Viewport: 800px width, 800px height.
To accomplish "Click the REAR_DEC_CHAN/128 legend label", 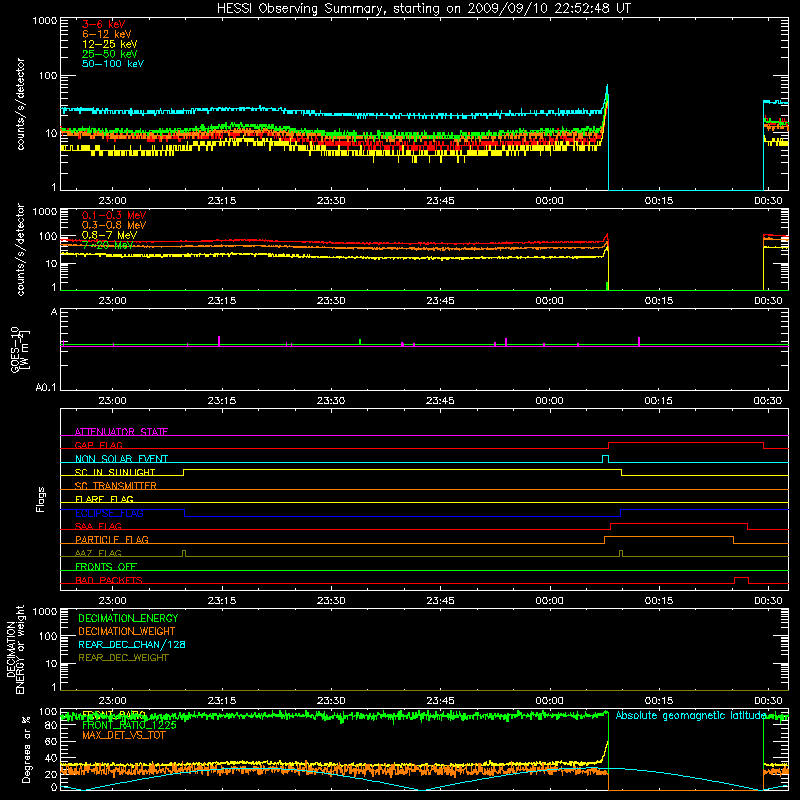I will point(132,644).
